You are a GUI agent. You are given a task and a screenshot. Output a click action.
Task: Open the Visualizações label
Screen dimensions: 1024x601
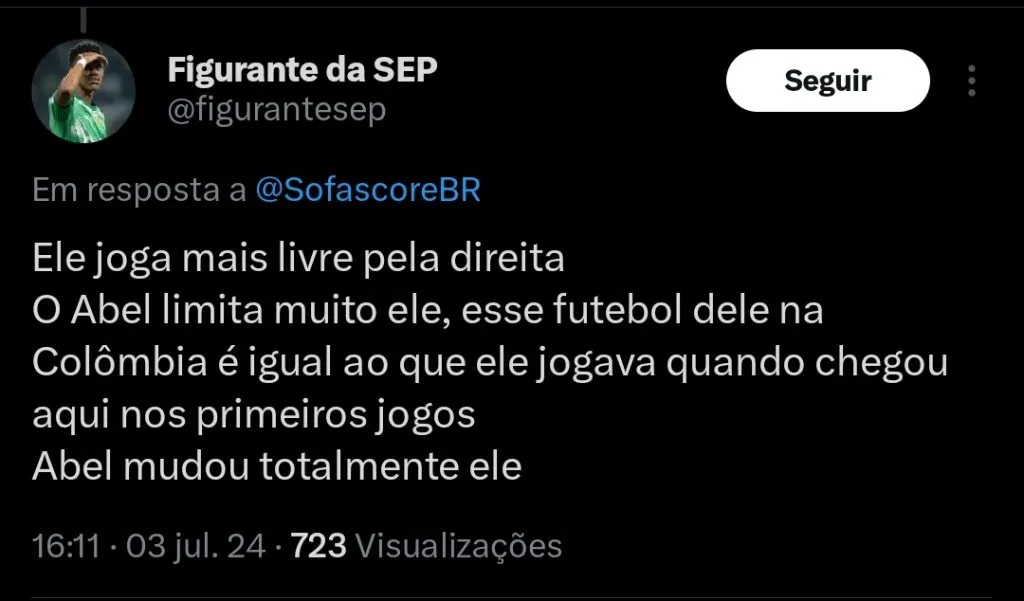coord(459,546)
